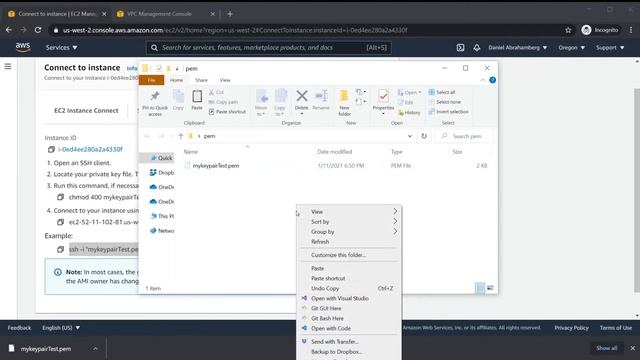Click the Copy icon in ribbon
This screenshot has width=640, height=360.
(x=178, y=96)
